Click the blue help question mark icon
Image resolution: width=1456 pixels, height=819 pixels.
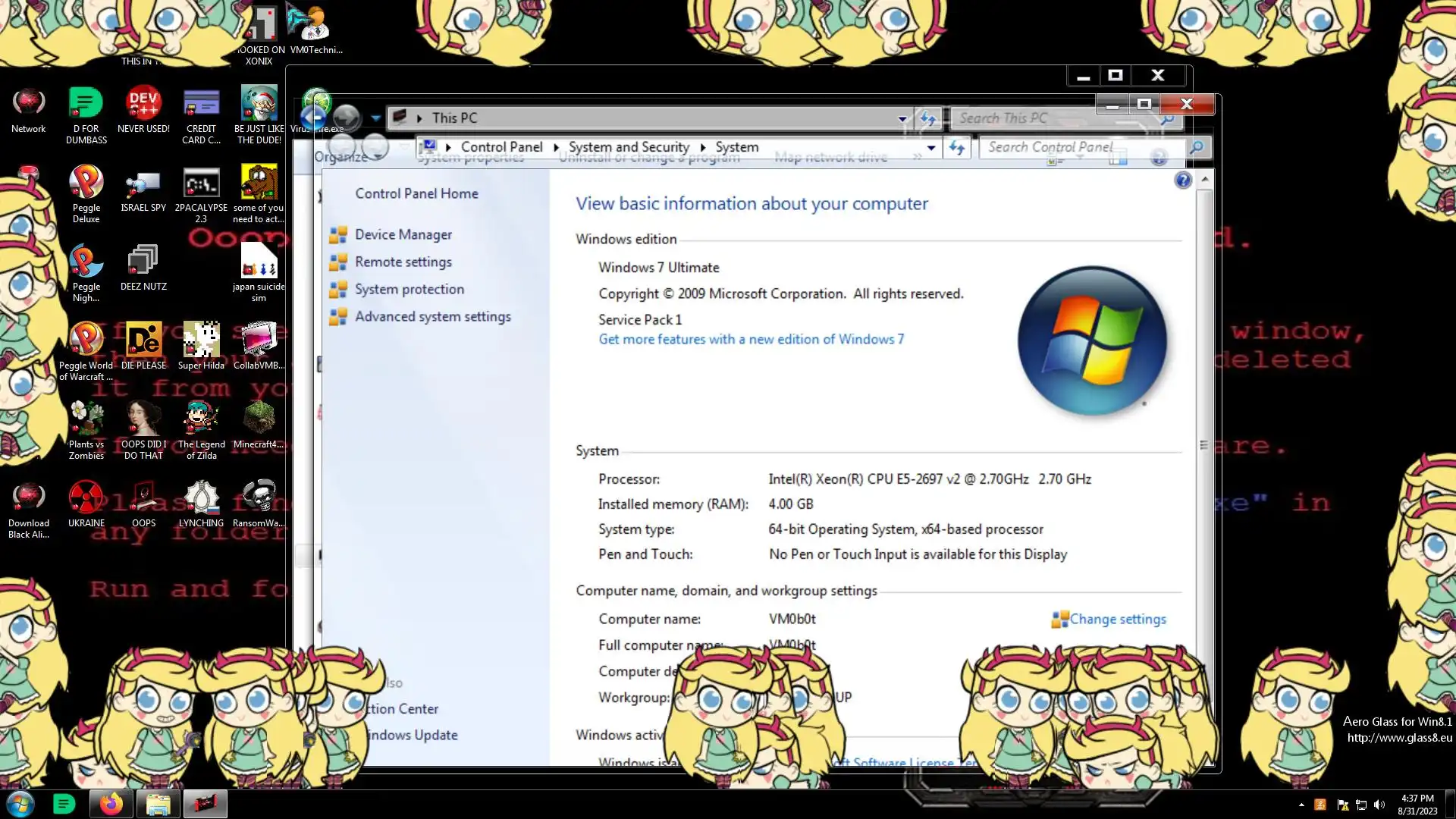1182,180
